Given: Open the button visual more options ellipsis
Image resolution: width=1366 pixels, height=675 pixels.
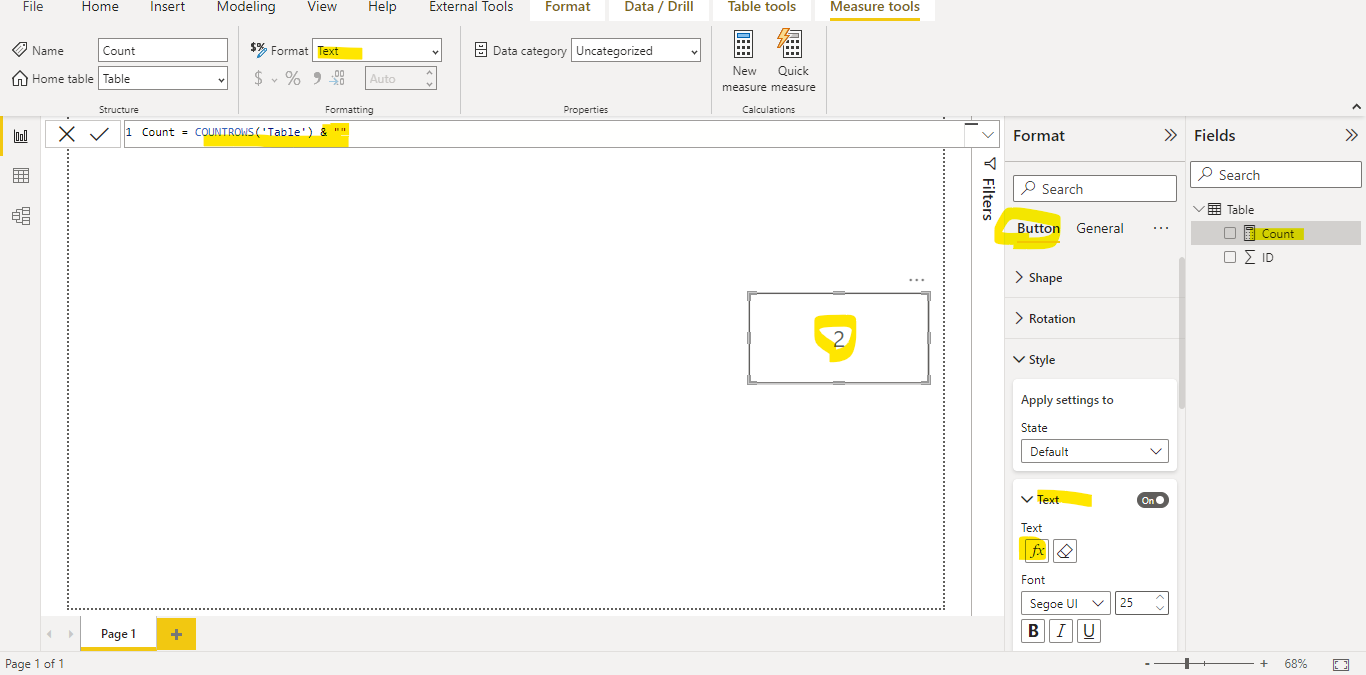Looking at the screenshot, I should point(917,281).
